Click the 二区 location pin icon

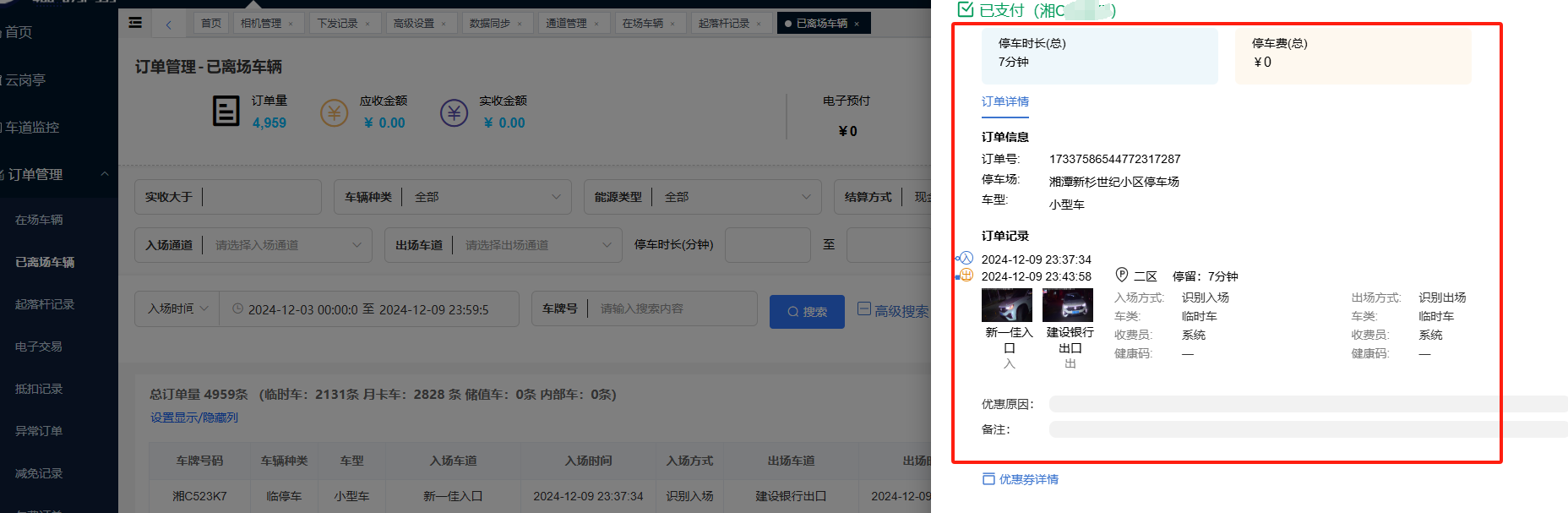1122,275
